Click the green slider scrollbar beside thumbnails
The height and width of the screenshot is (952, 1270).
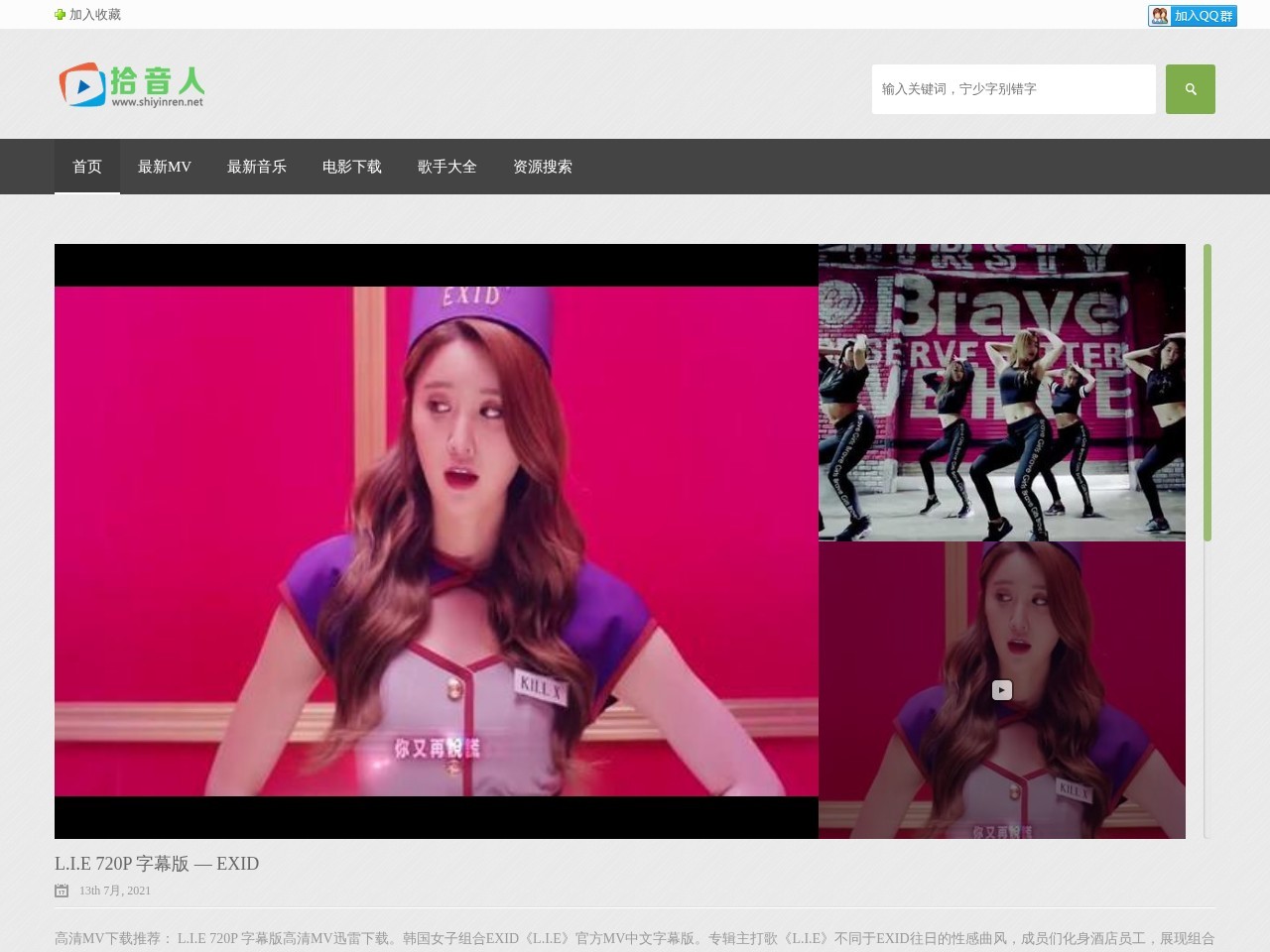[1207, 393]
